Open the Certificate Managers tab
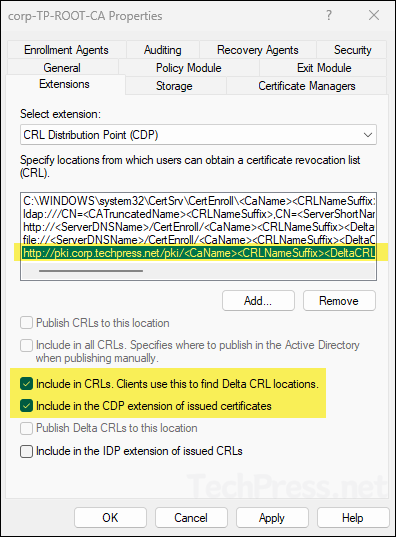Viewport: 396px width, 537px height. point(307,86)
